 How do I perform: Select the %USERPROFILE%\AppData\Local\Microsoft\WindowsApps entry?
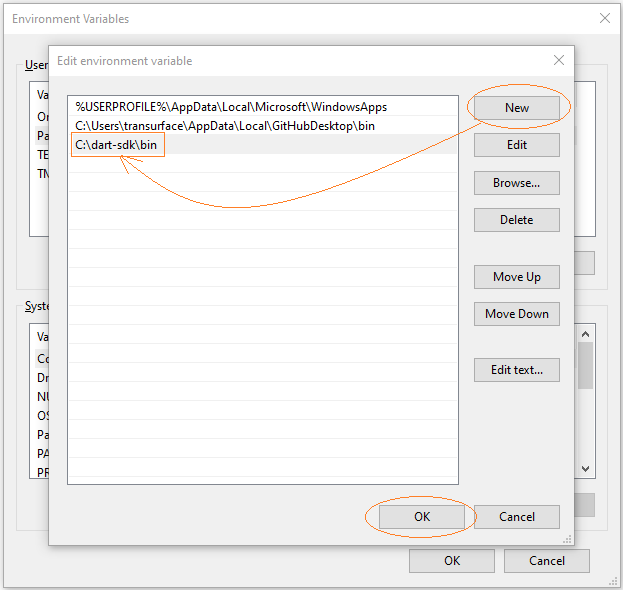[263, 106]
